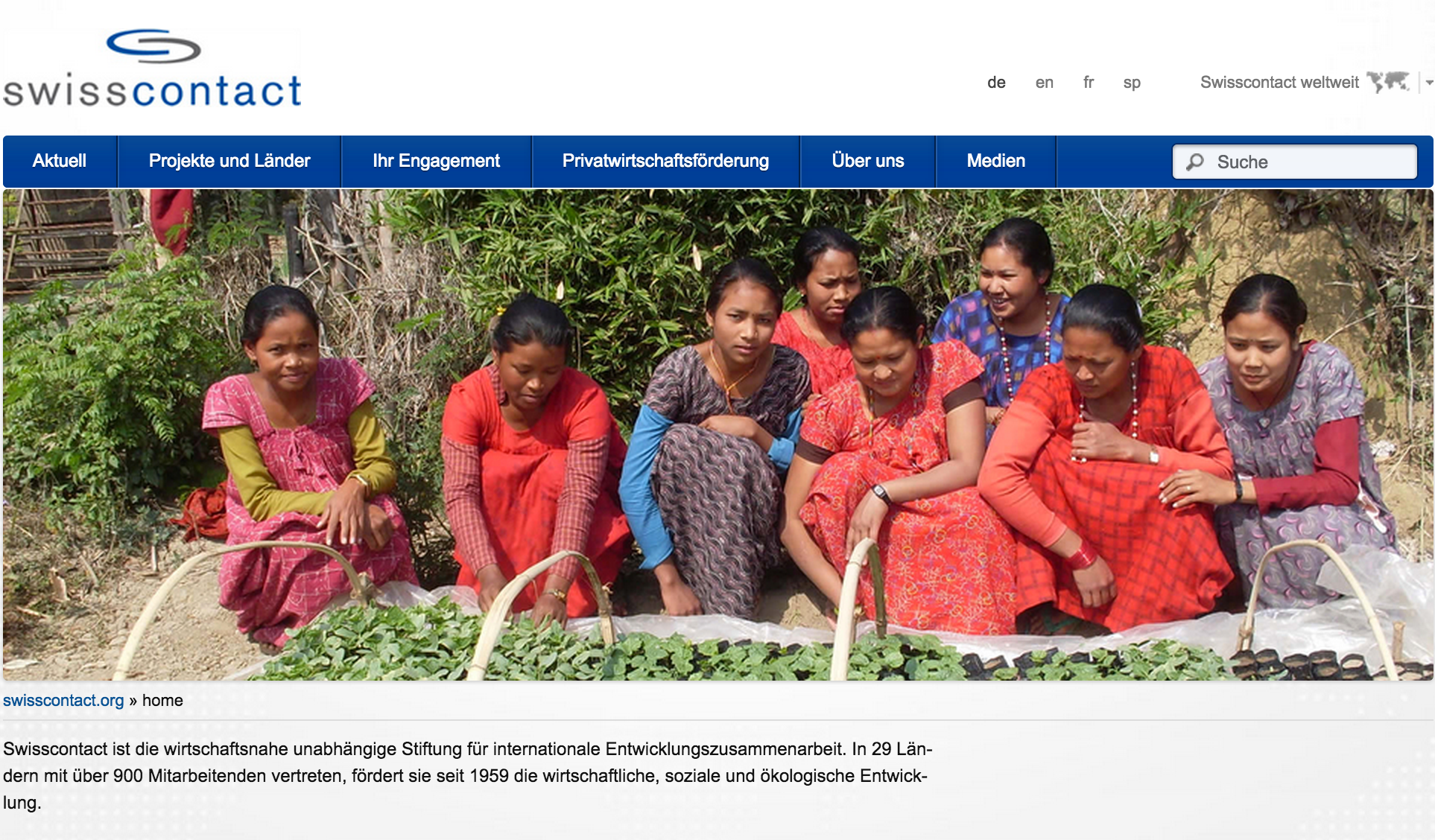Click the world map icon
Viewport: 1435px width, 840px height.
tap(1388, 82)
